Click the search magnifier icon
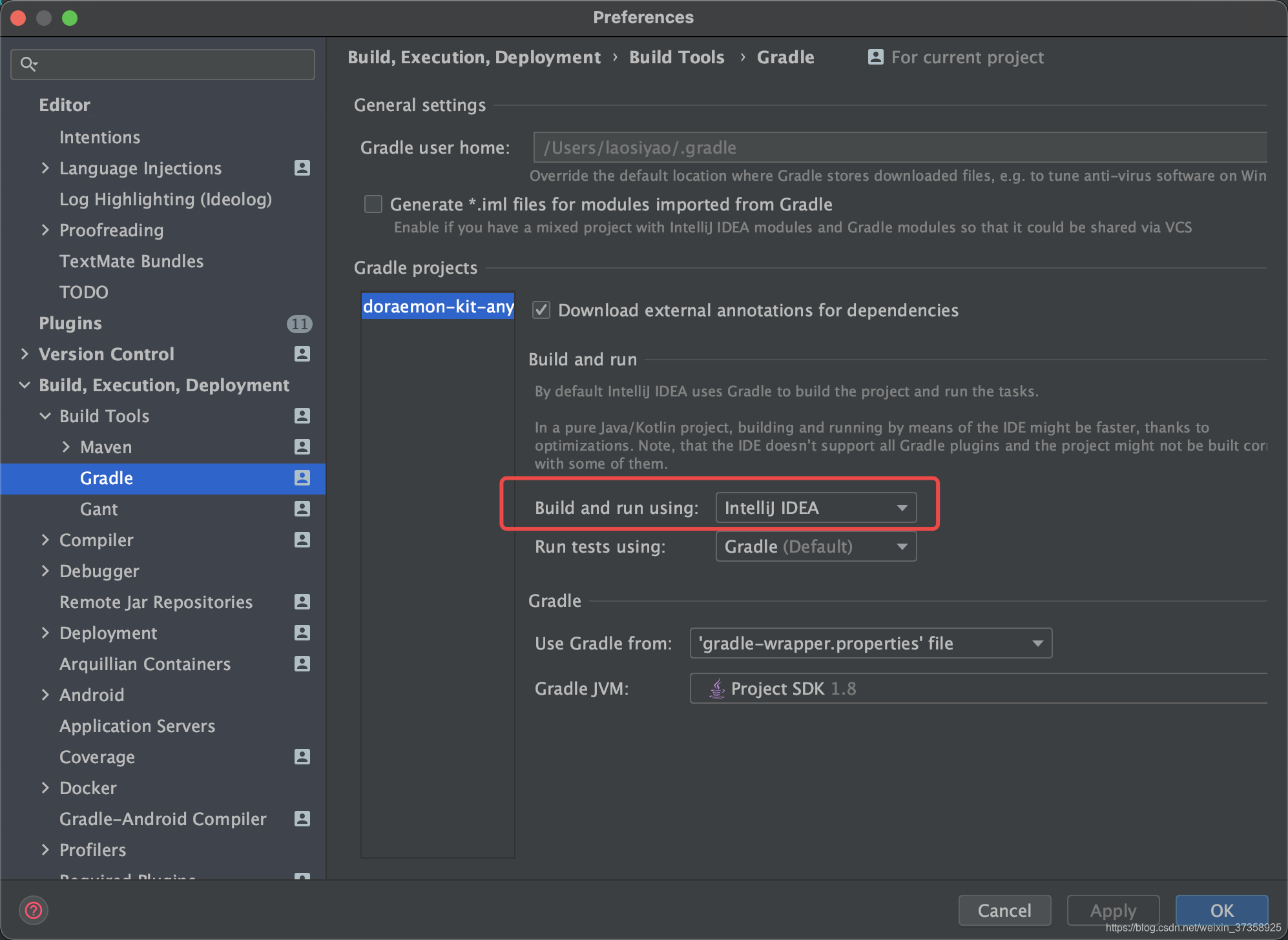The height and width of the screenshot is (940, 1288). 28,64
